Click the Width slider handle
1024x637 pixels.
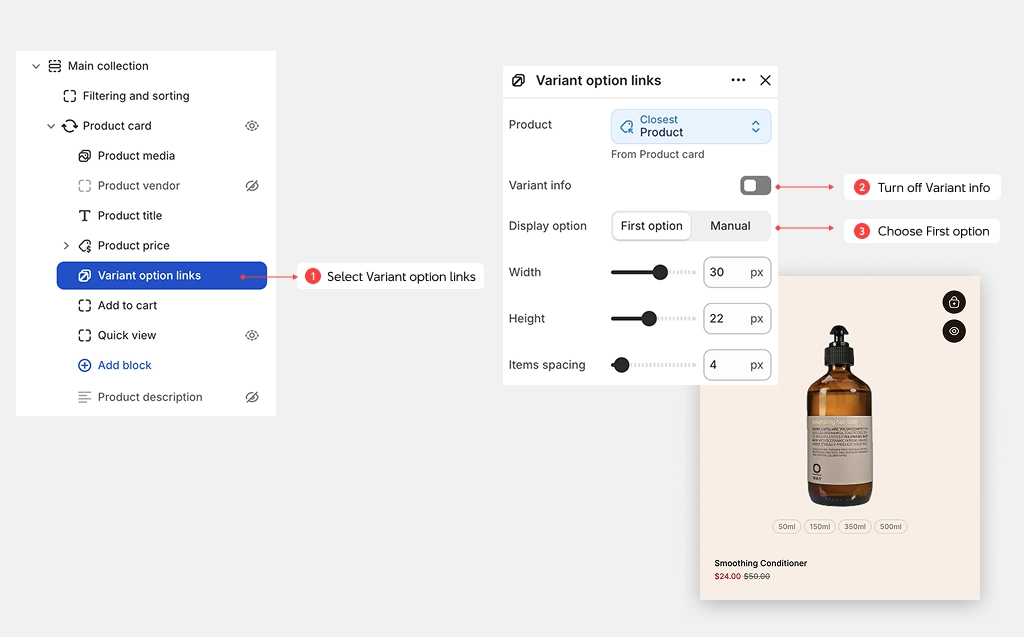pyautogui.click(x=660, y=272)
